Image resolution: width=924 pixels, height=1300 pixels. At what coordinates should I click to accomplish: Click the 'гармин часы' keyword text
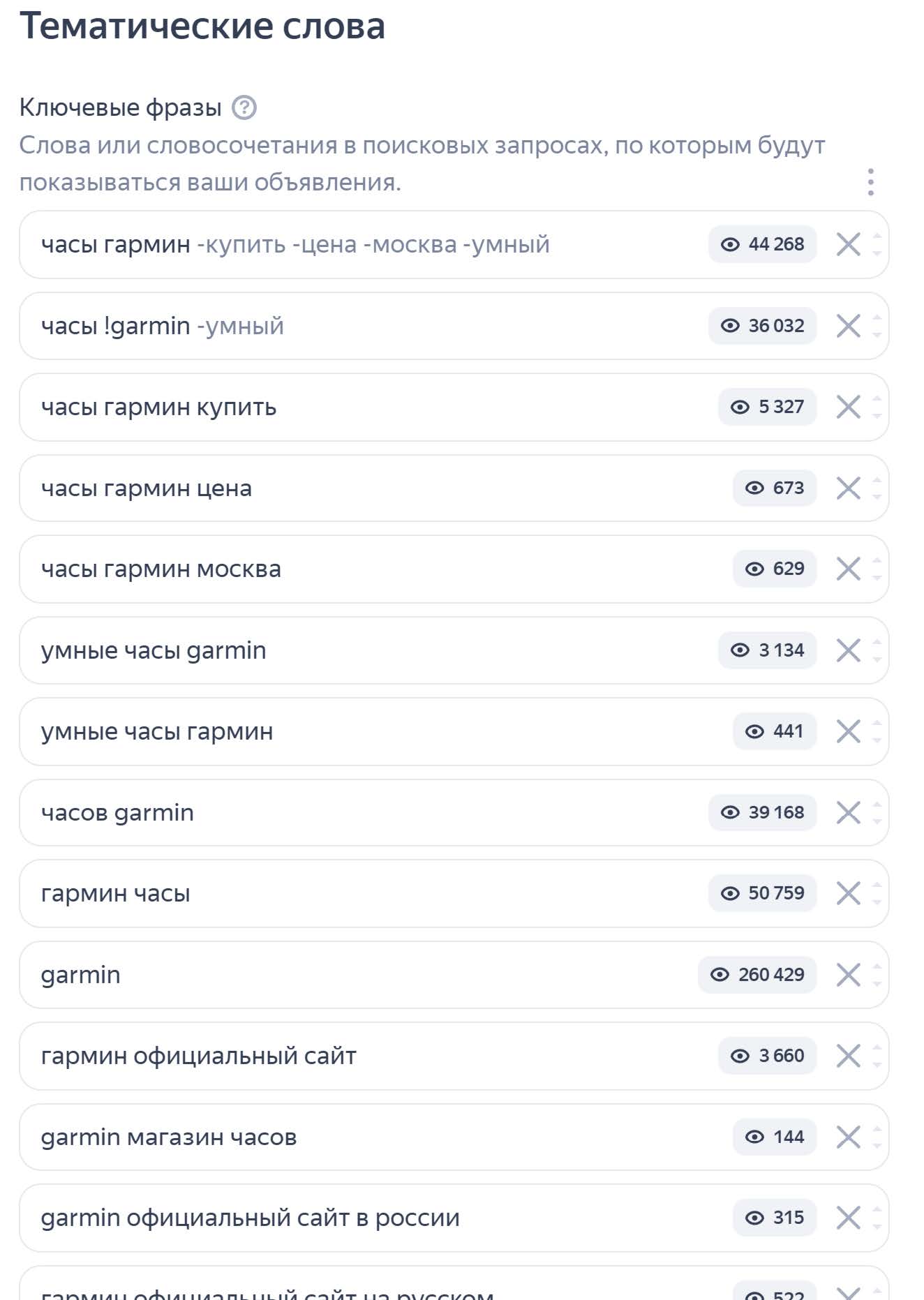pyautogui.click(x=116, y=894)
